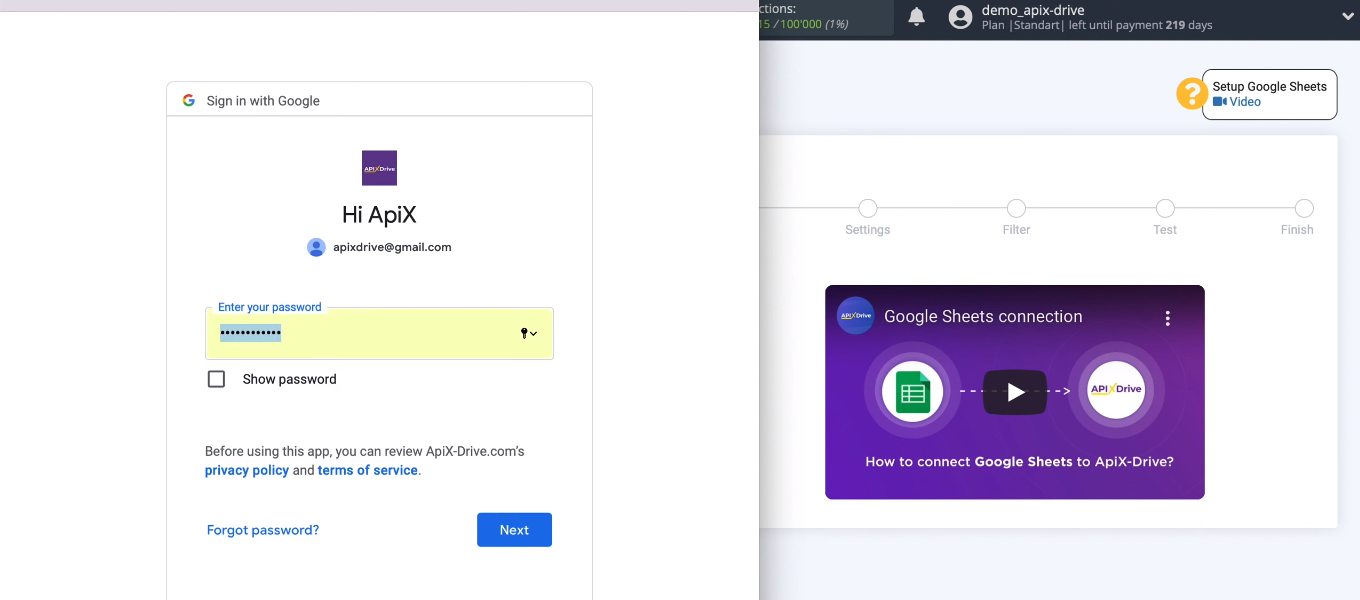The width and height of the screenshot is (1360, 600).
Task: Open the password manager key icon
Action: pyautogui.click(x=529, y=333)
